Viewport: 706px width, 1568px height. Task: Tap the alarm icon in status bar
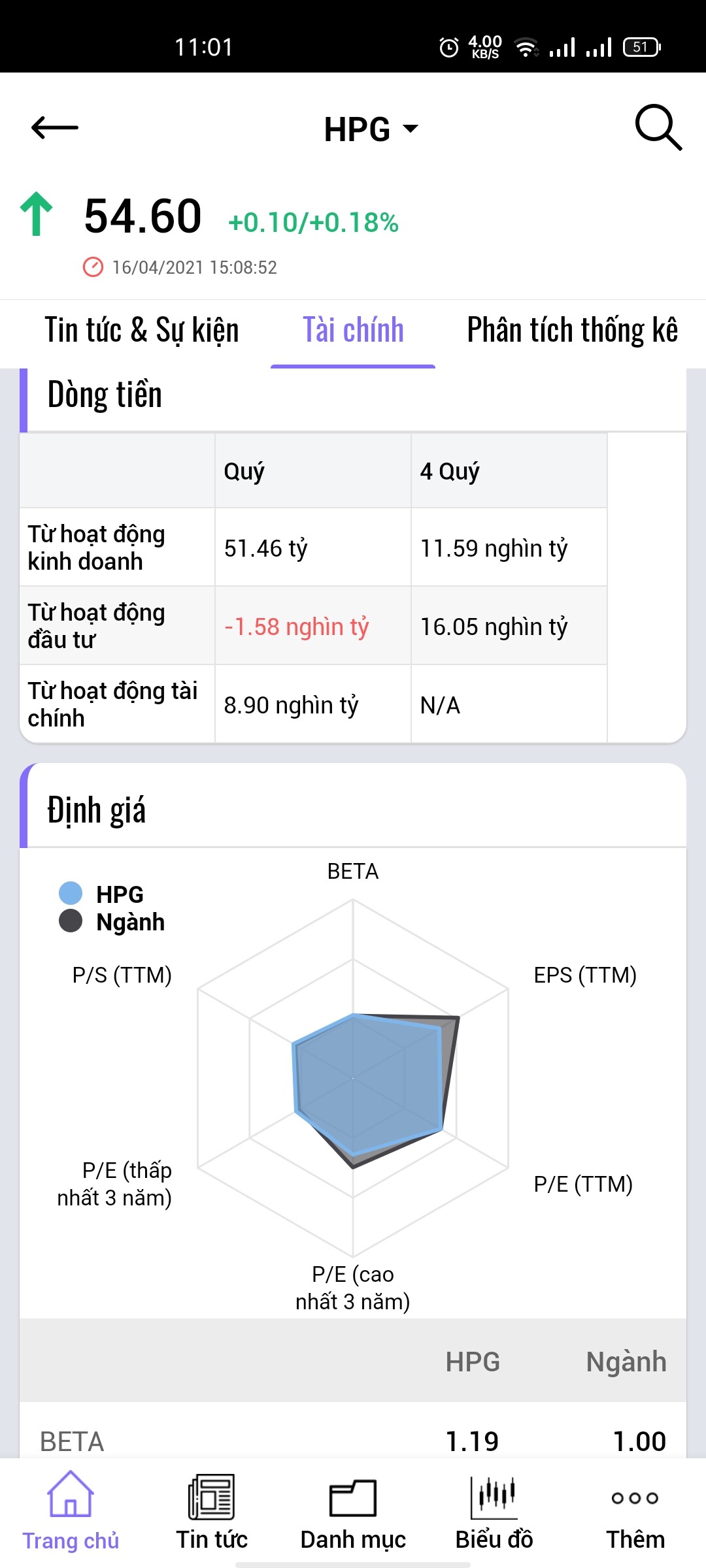pyautogui.click(x=449, y=47)
